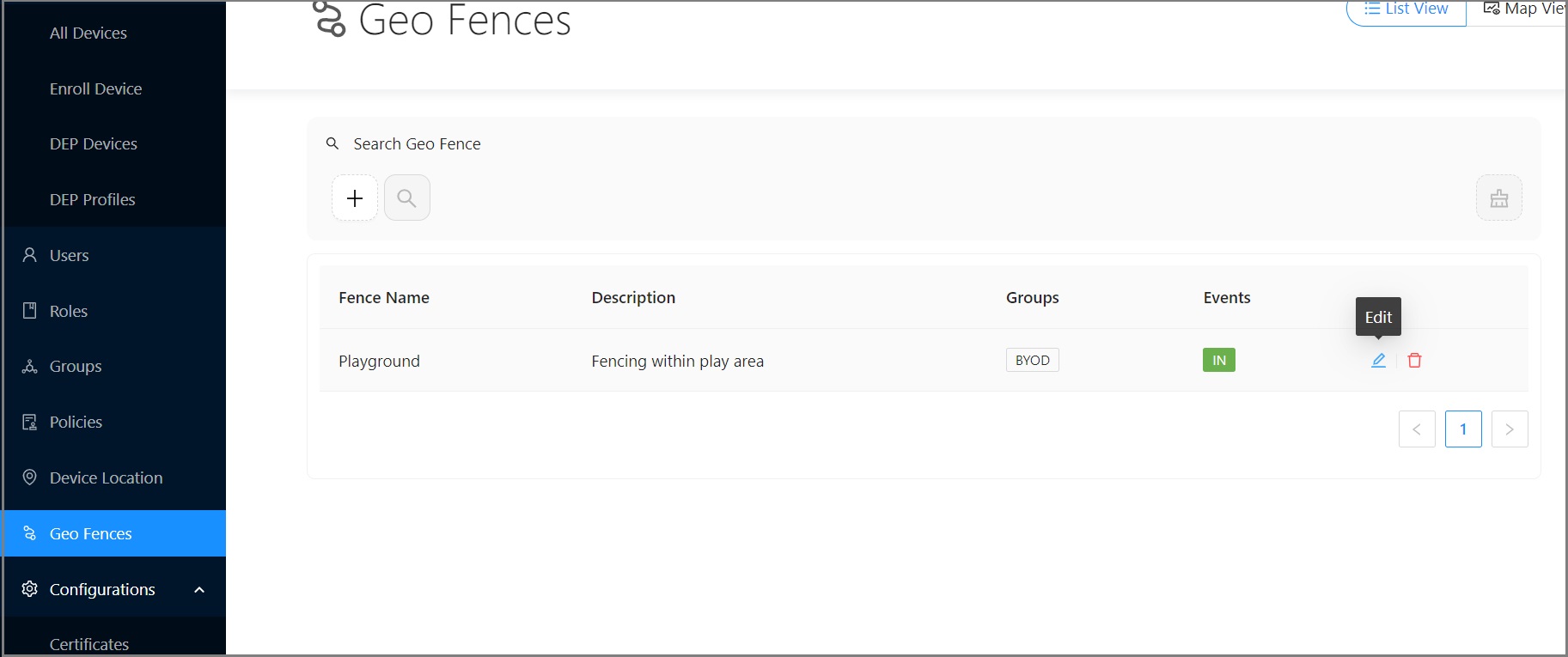Click the clear filters broom icon
The image size is (1568, 657).
click(x=1498, y=198)
